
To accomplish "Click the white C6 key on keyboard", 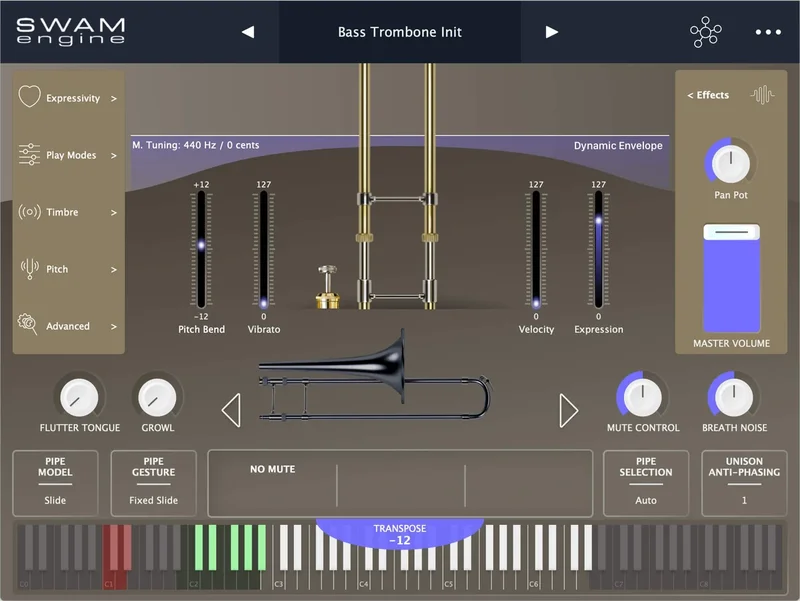I will pos(534,580).
